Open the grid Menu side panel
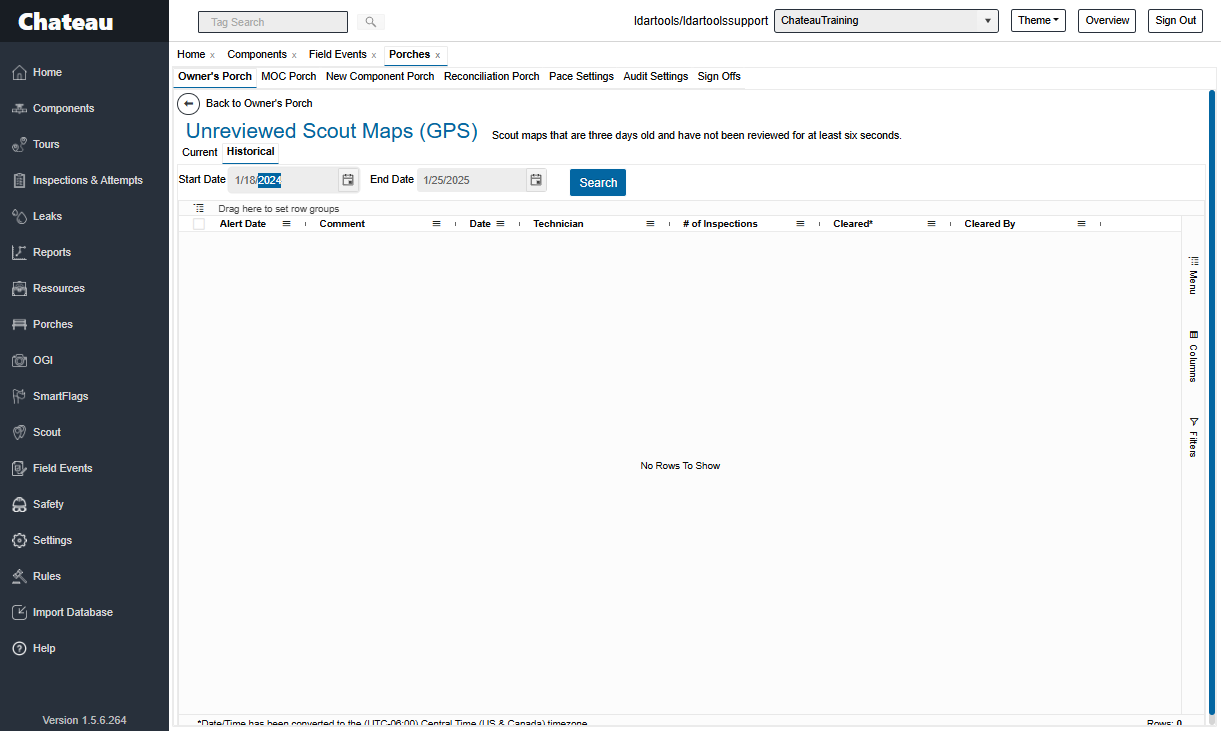The height and width of the screenshot is (731, 1221). click(x=1193, y=275)
